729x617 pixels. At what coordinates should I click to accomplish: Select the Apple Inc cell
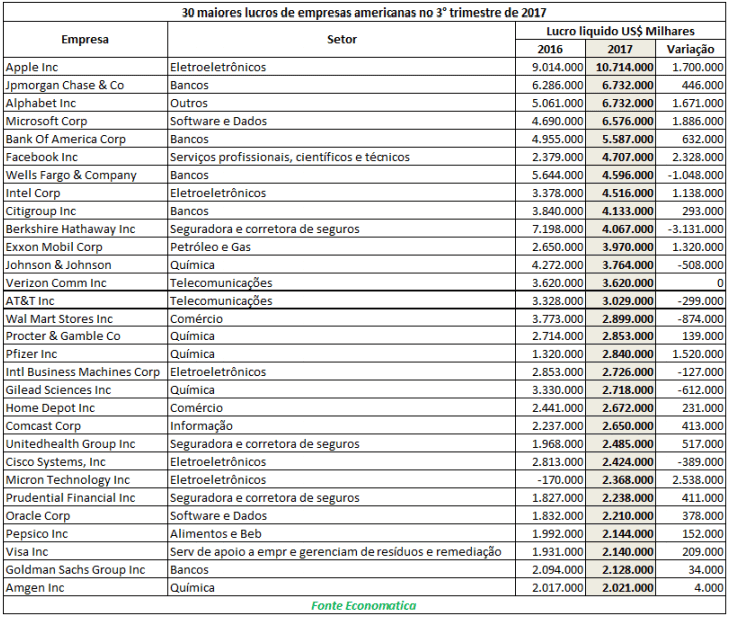(x=85, y=67)
